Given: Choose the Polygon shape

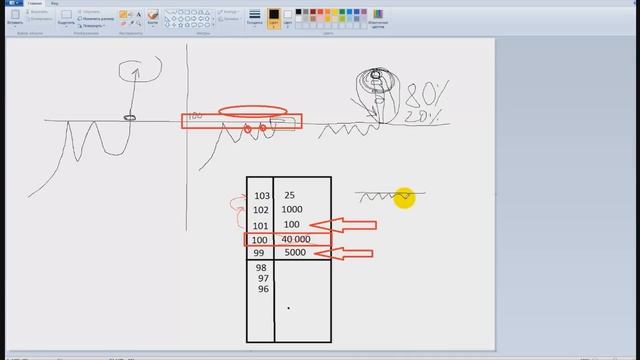Looking at the screenshot, I should point(200,12).
